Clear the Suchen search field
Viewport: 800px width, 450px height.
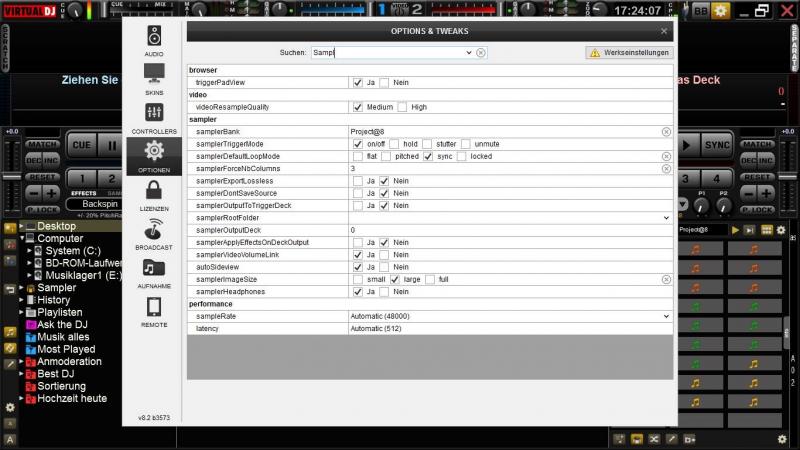(481, 53)
